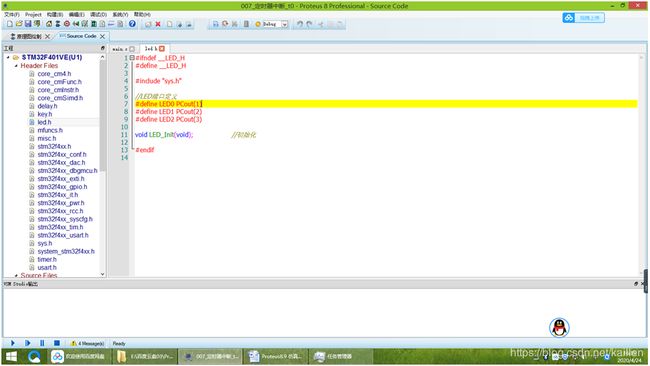Image resolution: width=650 pixels, height=366 pixels.
Task: Click the redo arrow icon in toolbar
Action: coord(309,24)
